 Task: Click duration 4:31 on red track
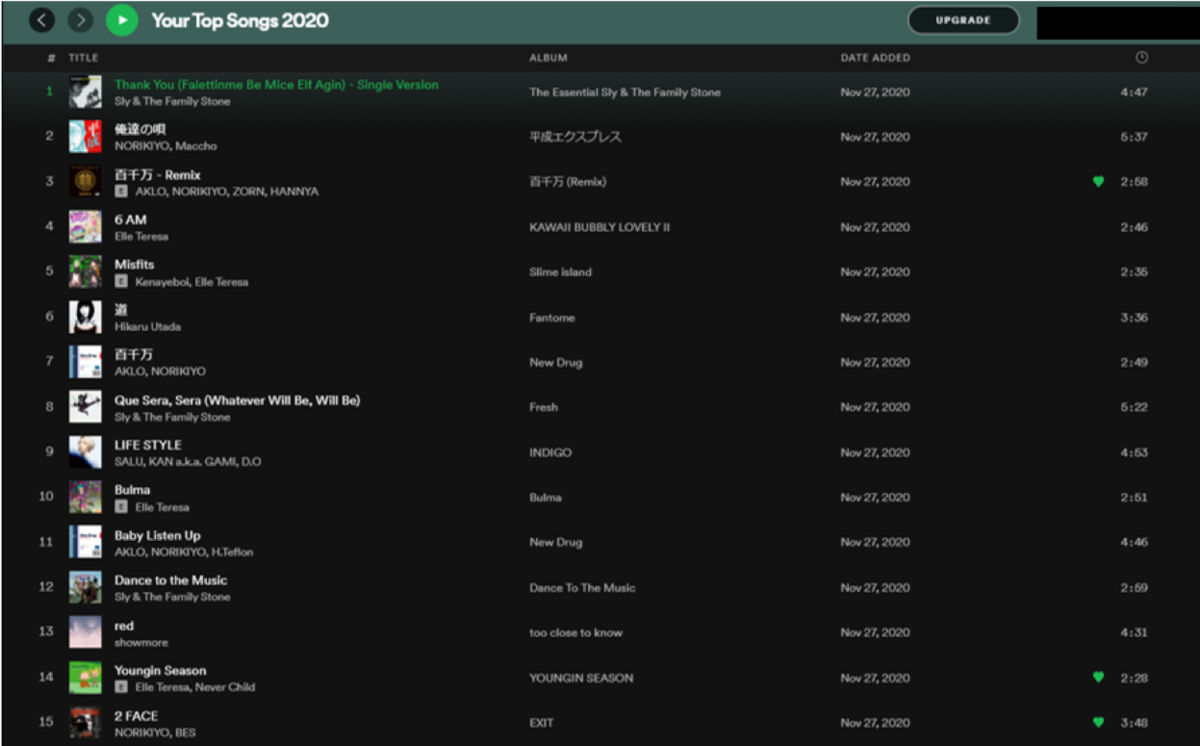[x=1133, y=632]
